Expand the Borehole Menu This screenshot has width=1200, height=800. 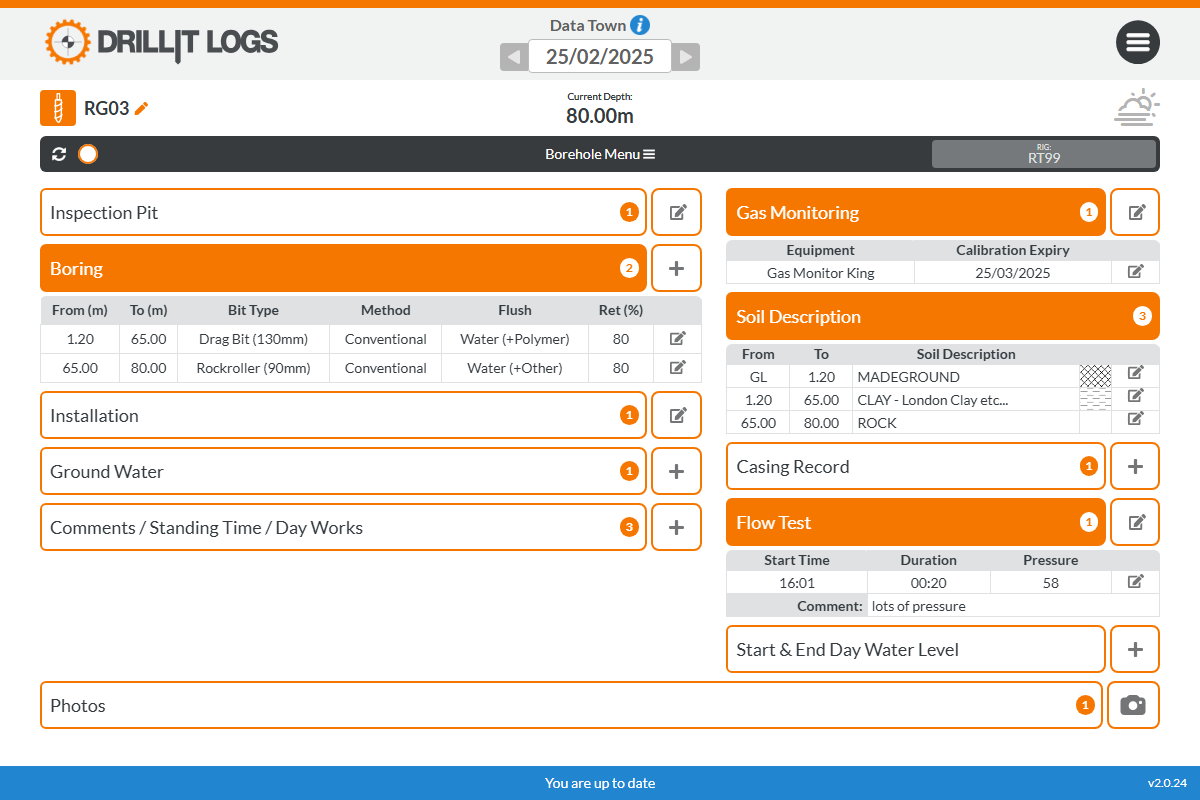(600, 154)
